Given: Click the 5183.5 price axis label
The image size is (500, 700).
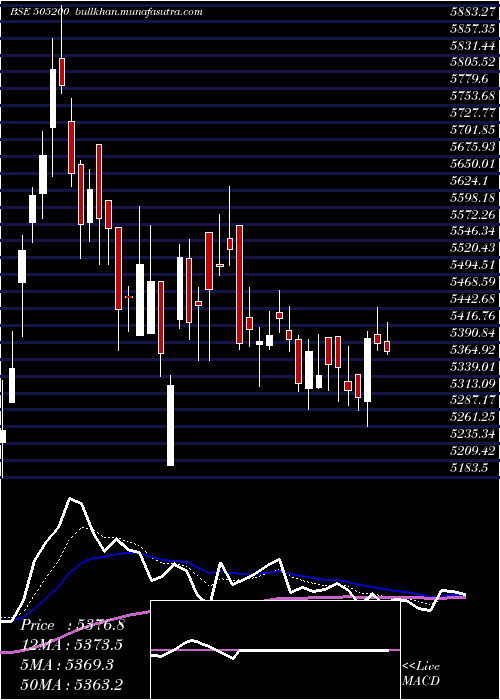Looking at the screenshot, I should pos(471,468).
